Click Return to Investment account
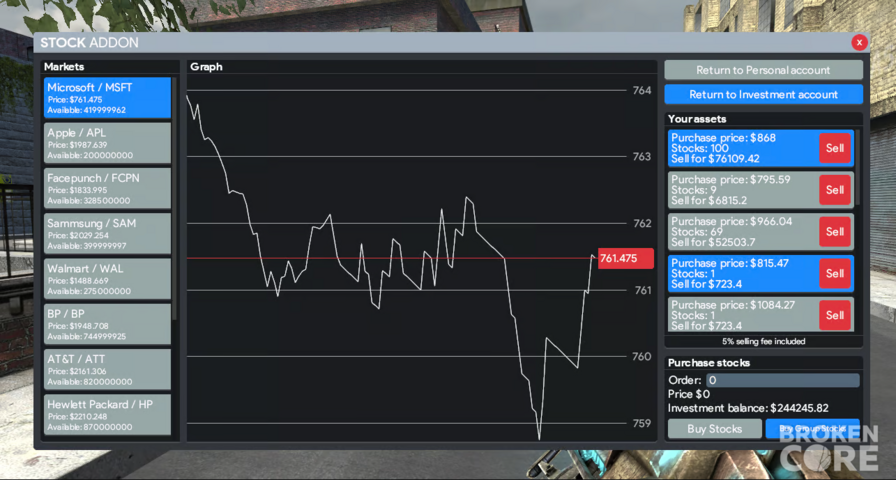Image resolution: width=896 pixels, height=480 pixels. click(763, 94)
